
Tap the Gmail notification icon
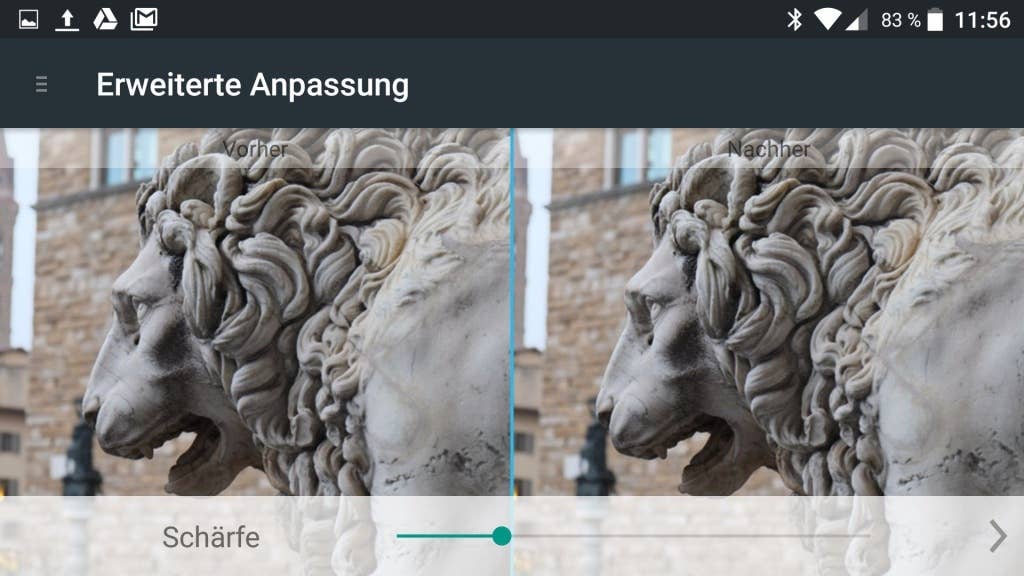click(x=144, y=20)
